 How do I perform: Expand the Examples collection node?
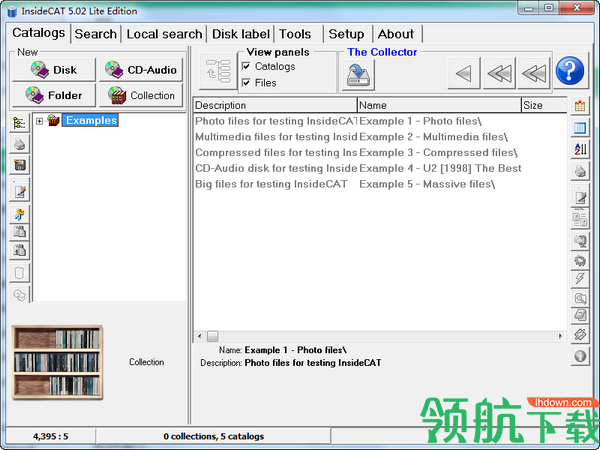(39, 121)
